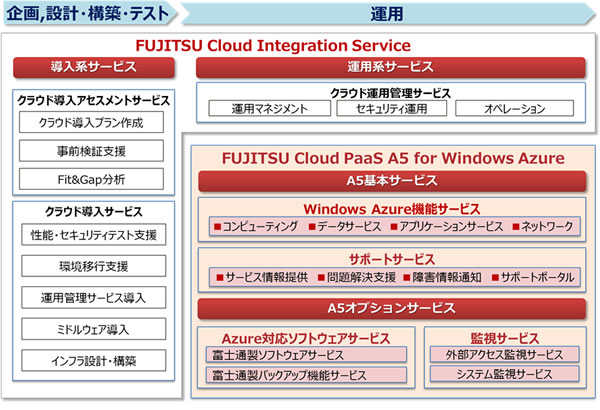Click the サポートポータル item
This screenshot has height=410, width=600.
pyautogui.click(x=533, y=277)
